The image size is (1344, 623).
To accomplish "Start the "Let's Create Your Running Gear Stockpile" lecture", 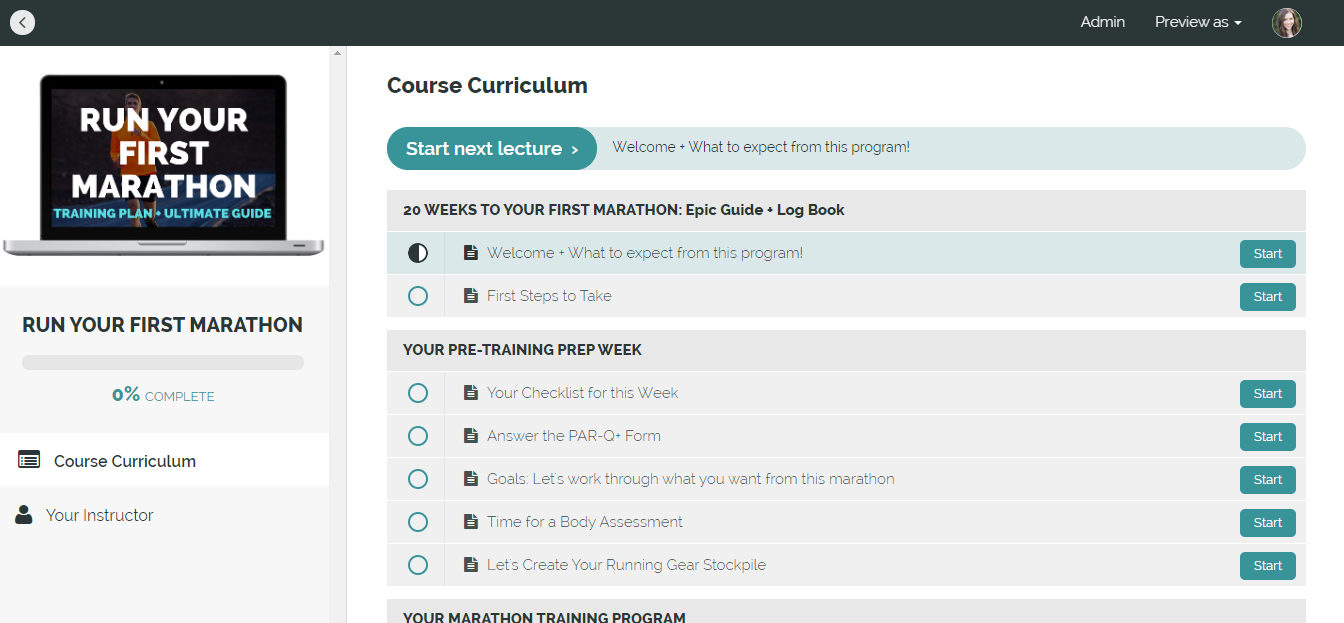I will click(1267, 565).
